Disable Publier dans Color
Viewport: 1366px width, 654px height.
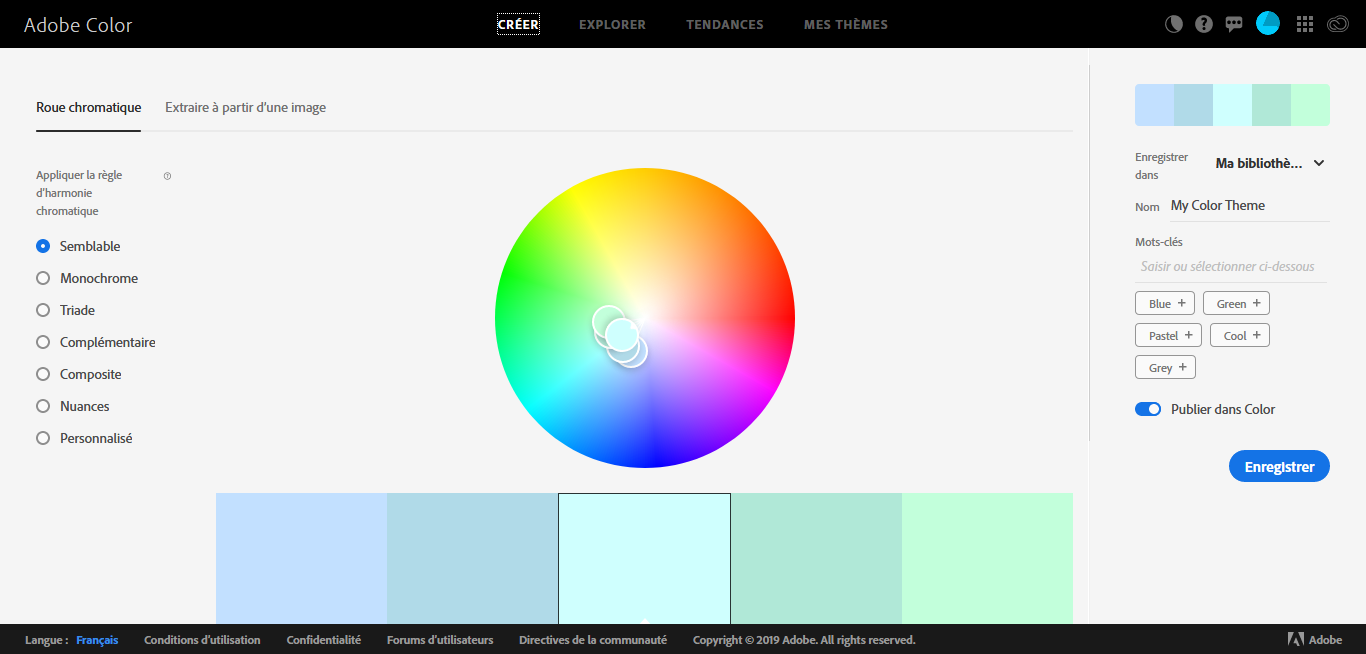pyautogui.click(x=1148, y=408)
